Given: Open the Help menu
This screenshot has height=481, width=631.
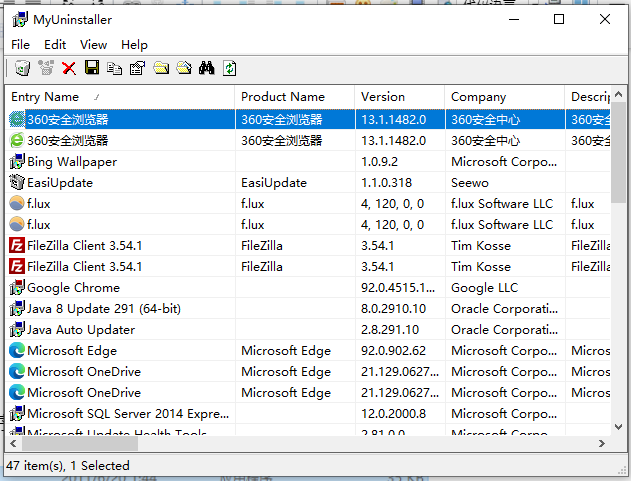Looking at the screenshot, I should [134, 44].
